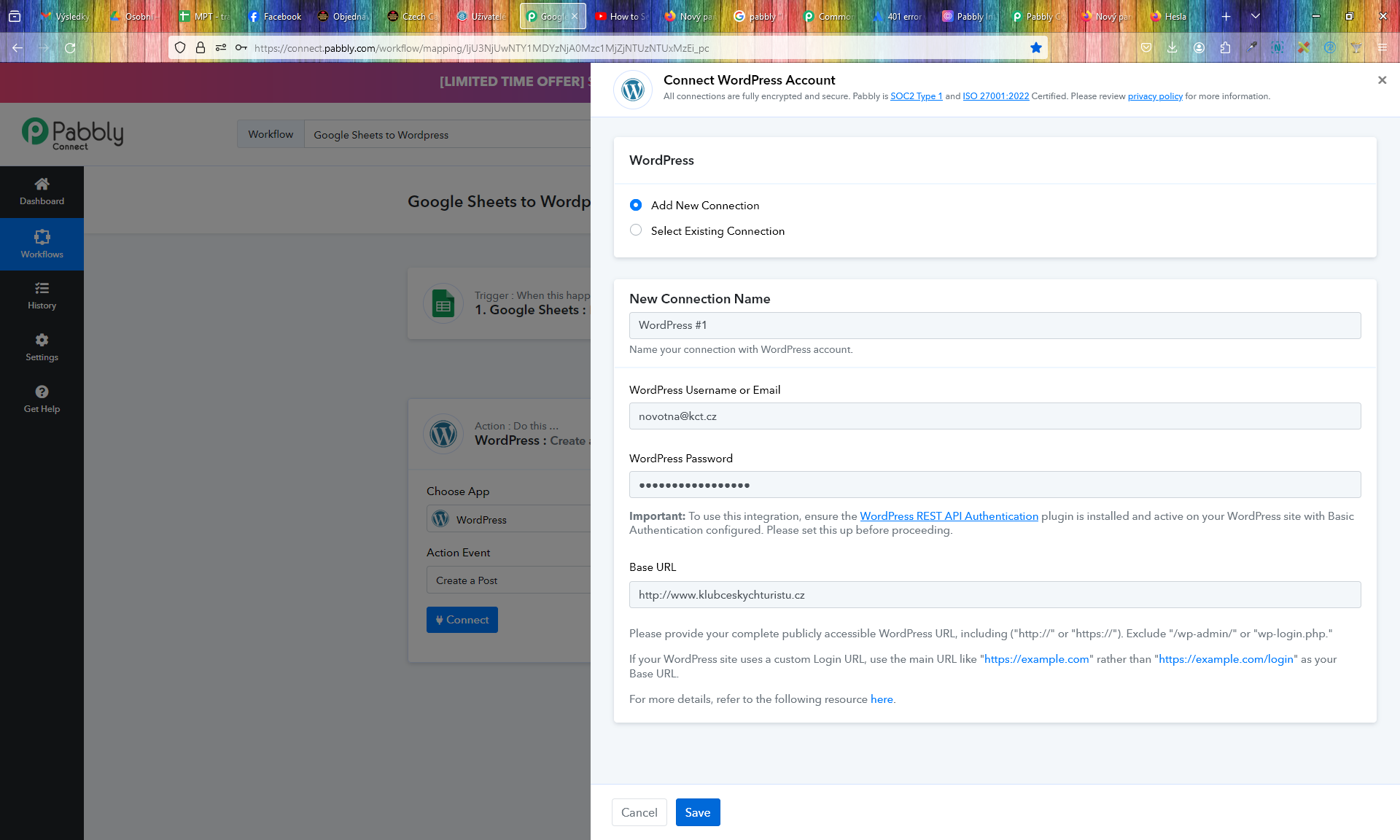The width and height of the screenshot is (1400, 840).
Task: Click the Google Sheets trigger icon
Action: click(443, 303)
